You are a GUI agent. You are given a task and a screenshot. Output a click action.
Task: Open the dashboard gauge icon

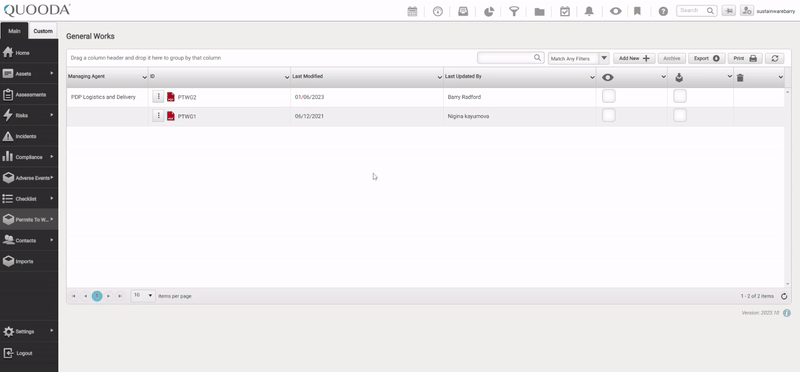tap(438, 11)
